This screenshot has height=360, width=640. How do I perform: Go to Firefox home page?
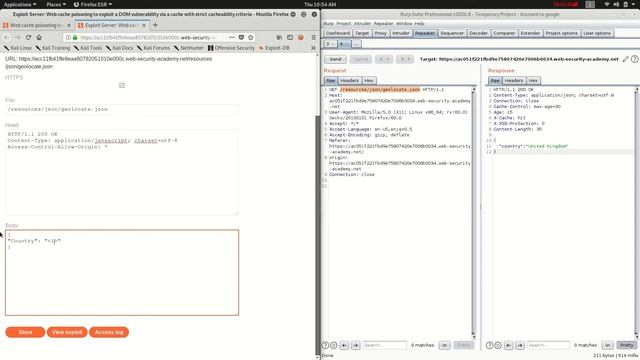click(39, 37)
